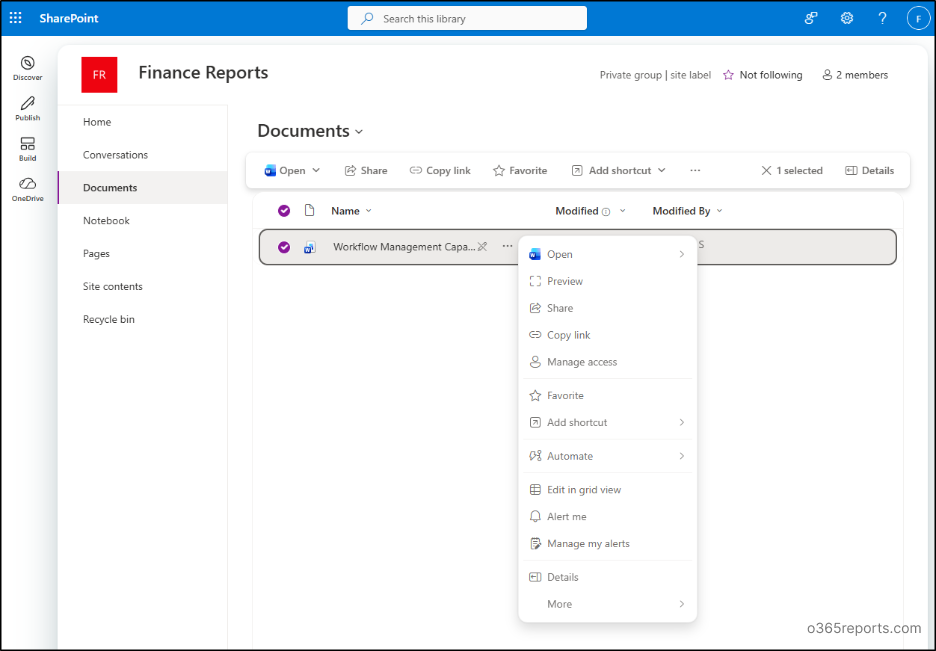Clear selection with 1 selected X
Screen dimensions: 936x651
tap(767, 171)
